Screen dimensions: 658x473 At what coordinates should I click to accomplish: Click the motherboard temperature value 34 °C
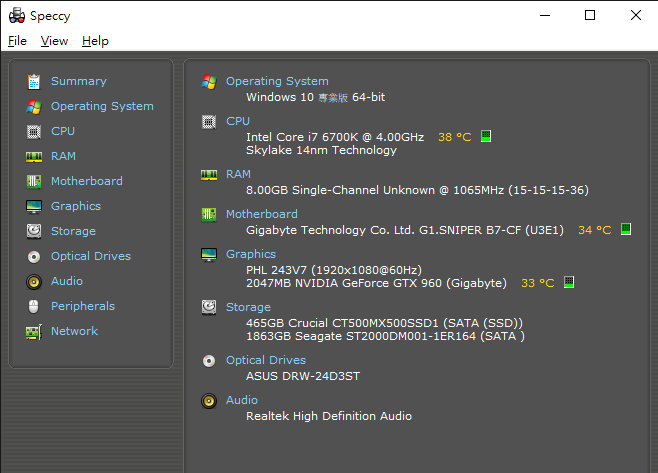(x=595, y=230)
